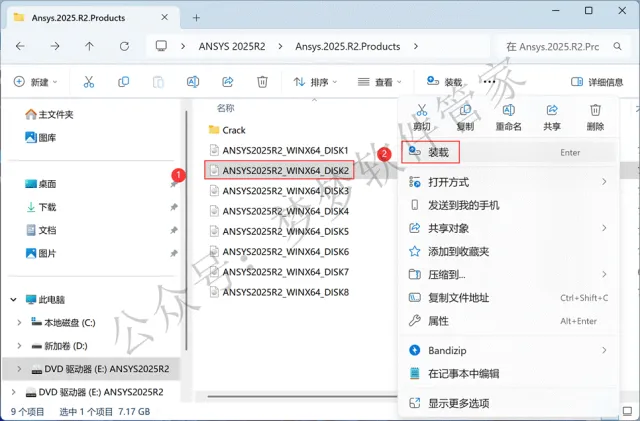Select file ANSYS2025R2_WINX64_DISK1

279,150
